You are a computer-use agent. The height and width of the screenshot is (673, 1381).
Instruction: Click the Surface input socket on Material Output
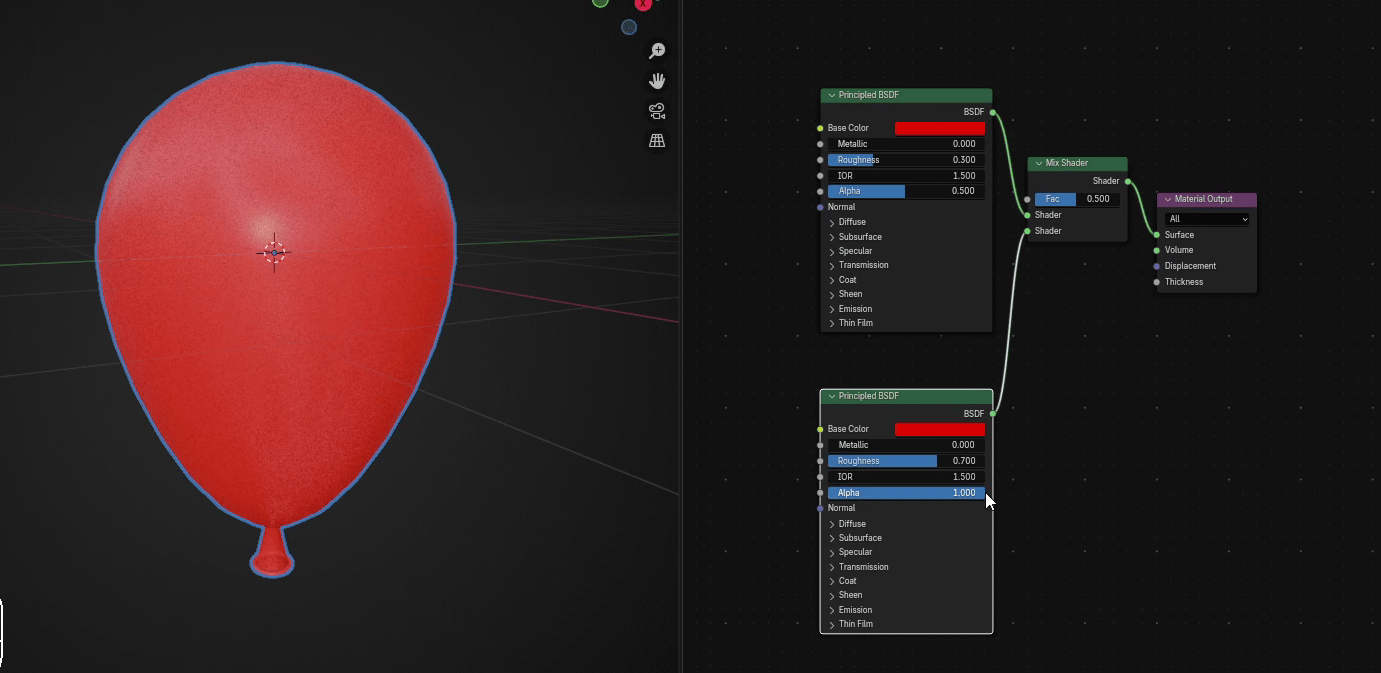1157,235
